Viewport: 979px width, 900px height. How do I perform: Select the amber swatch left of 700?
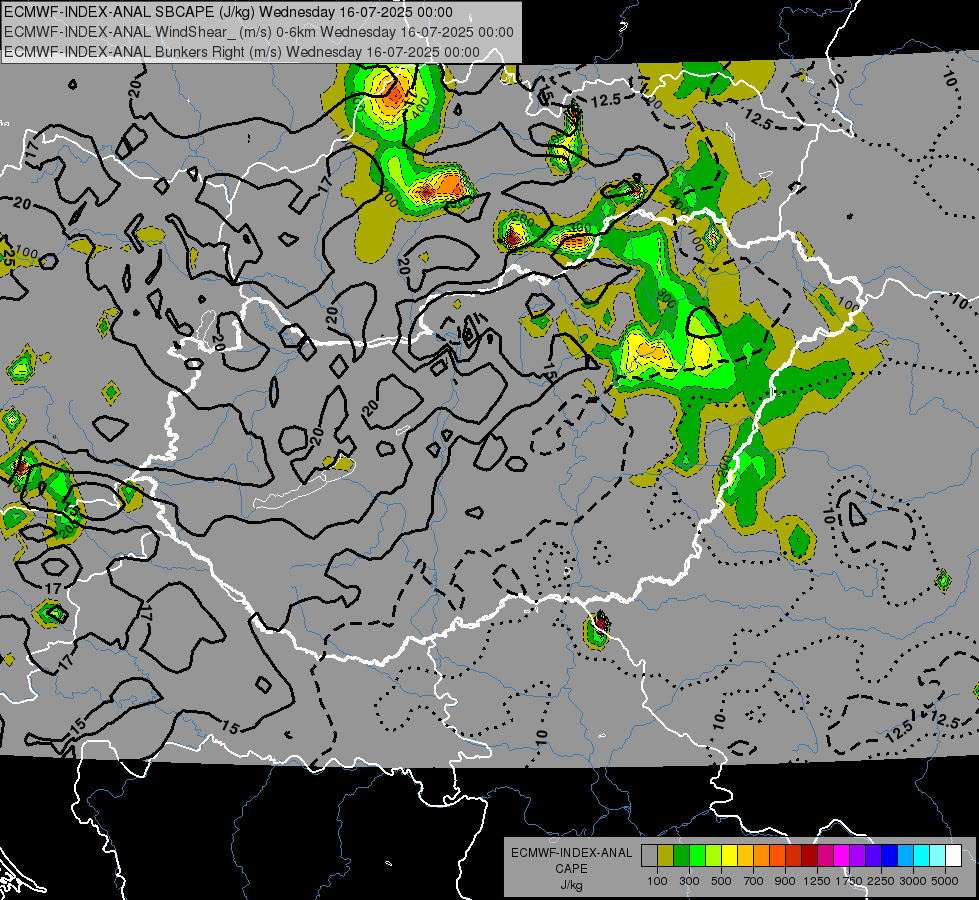[745, 856]
